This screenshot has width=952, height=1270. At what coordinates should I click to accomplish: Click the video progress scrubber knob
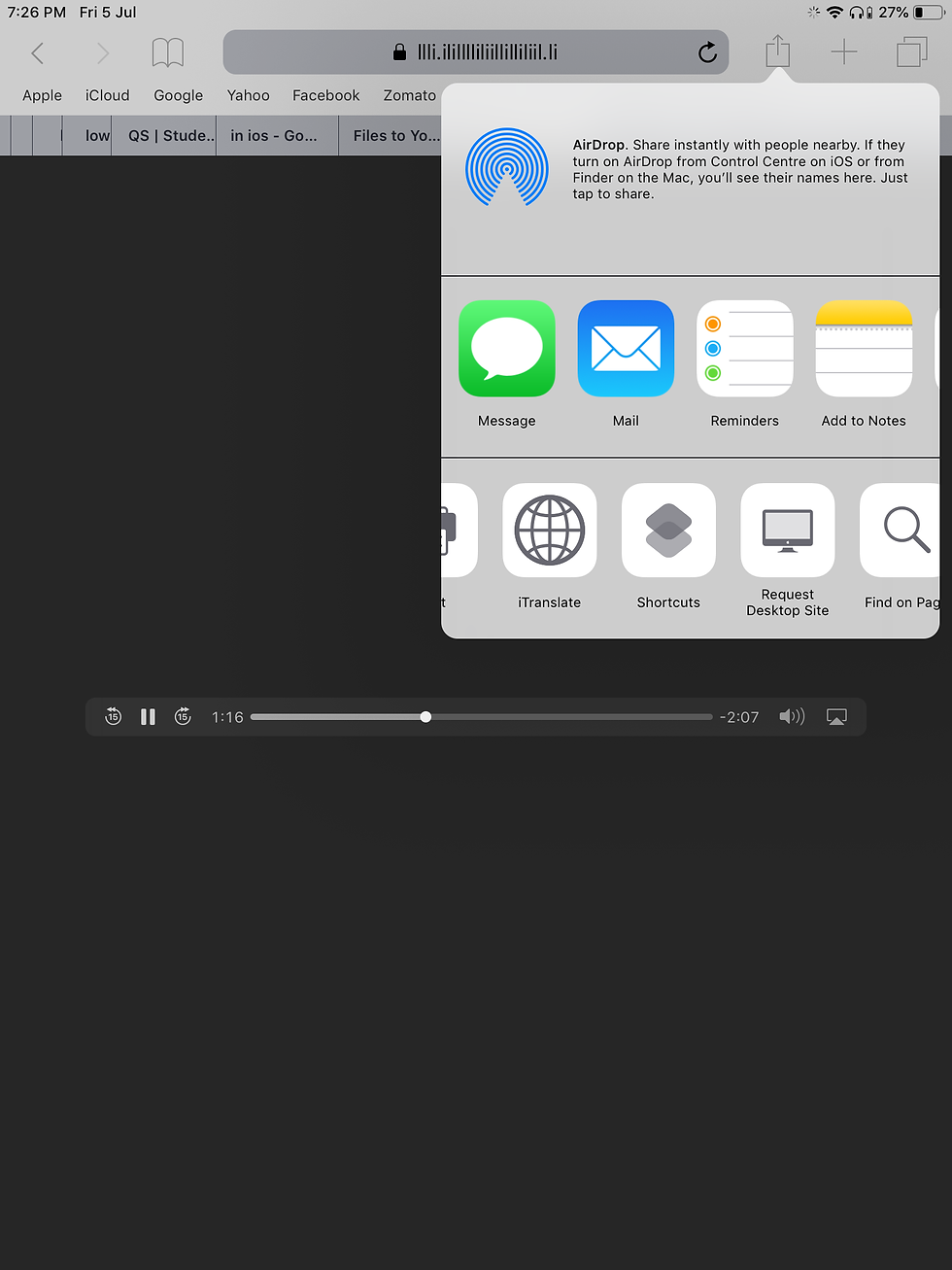pos(425,716)
